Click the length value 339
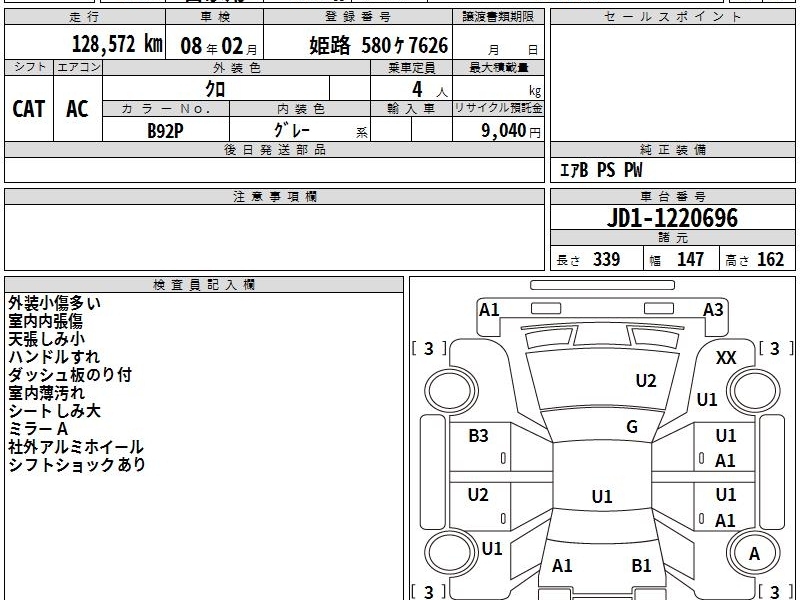Image resolution: width=800 pixels, height=600 pixels. (x=607, y=259)
